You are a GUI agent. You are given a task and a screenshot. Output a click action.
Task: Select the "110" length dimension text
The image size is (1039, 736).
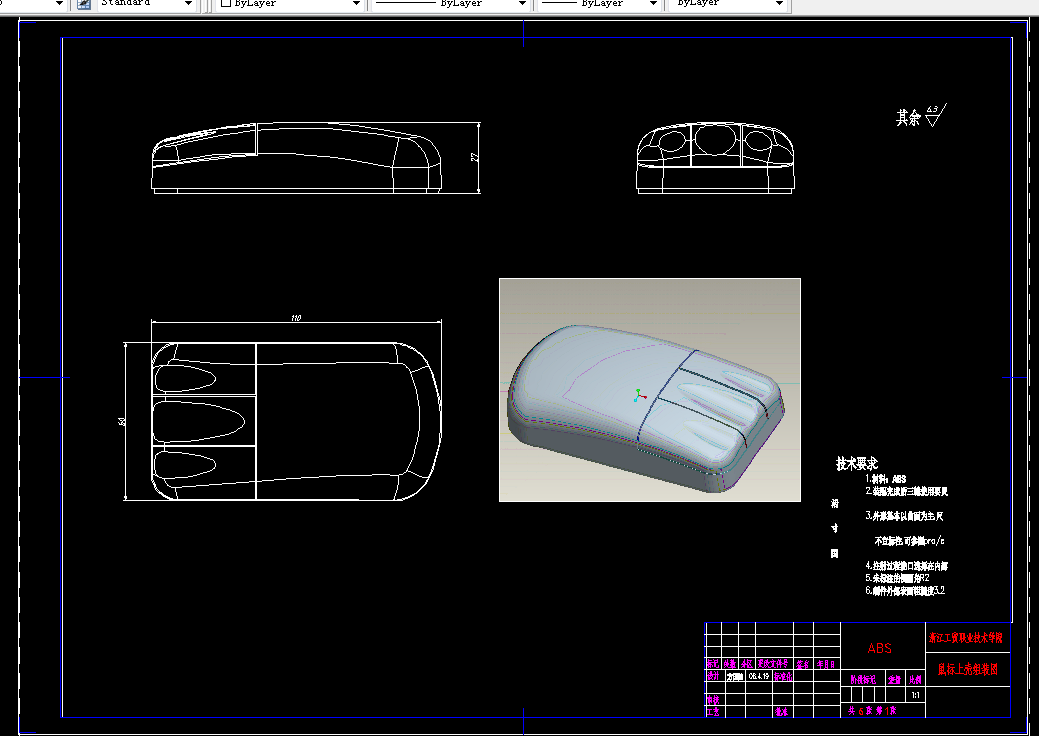(296, 318)
